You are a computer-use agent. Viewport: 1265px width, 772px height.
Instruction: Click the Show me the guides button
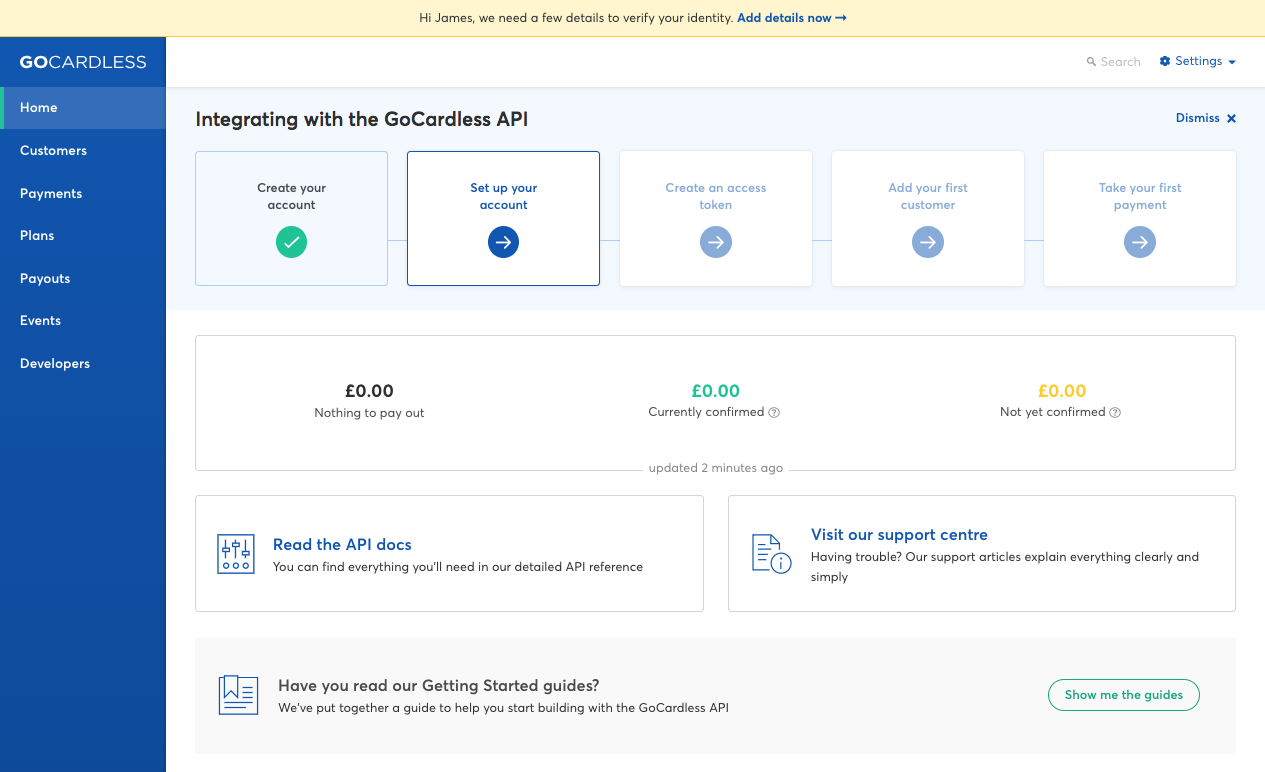pyautogui.click(x=1124, y=695)
